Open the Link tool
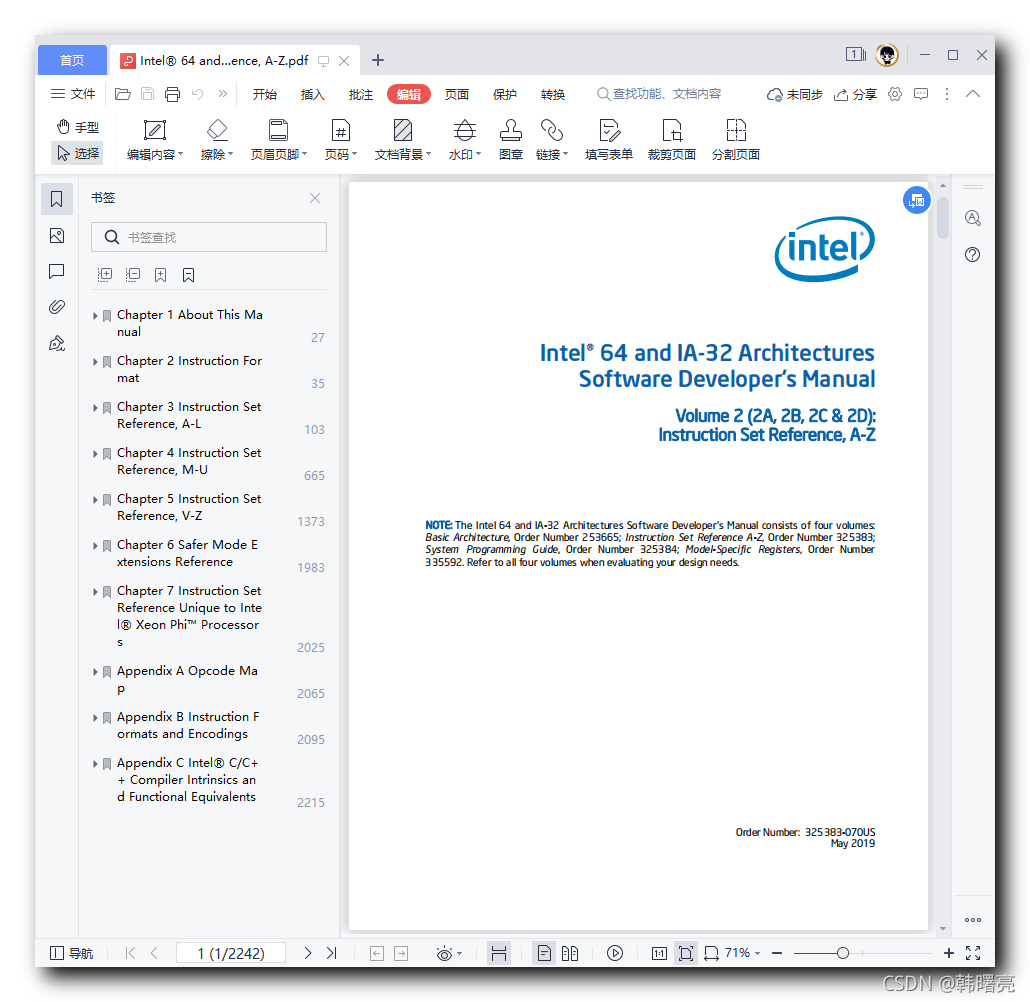The image size is (1030, 1002). point(551,139)
